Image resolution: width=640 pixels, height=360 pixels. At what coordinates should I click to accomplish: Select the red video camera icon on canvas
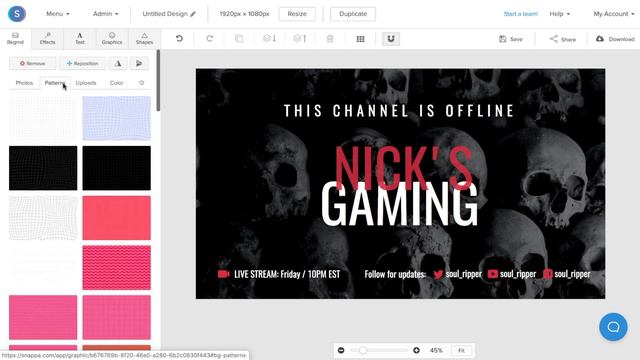tap(223, 274)
